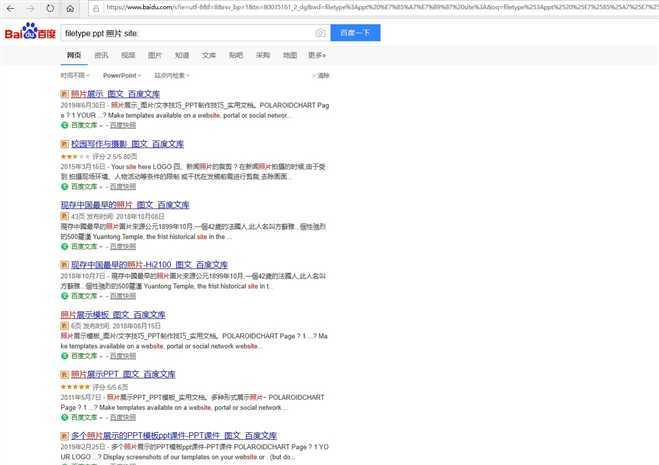Open result 现存中国最早的照片_图文_百度文库
The image size is (659, 465).
(x=125, y=205)
